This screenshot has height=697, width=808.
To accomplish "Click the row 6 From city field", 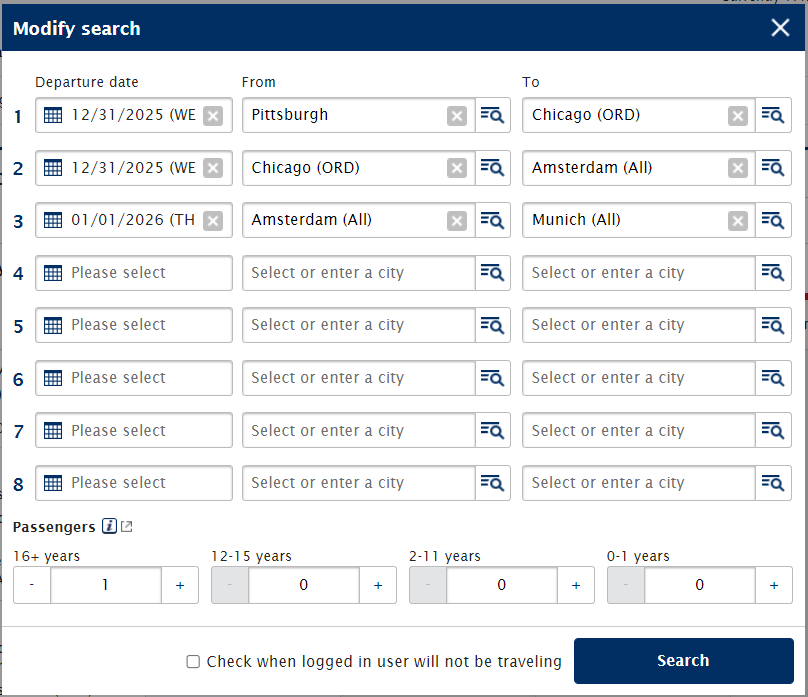I will point(358,378).
